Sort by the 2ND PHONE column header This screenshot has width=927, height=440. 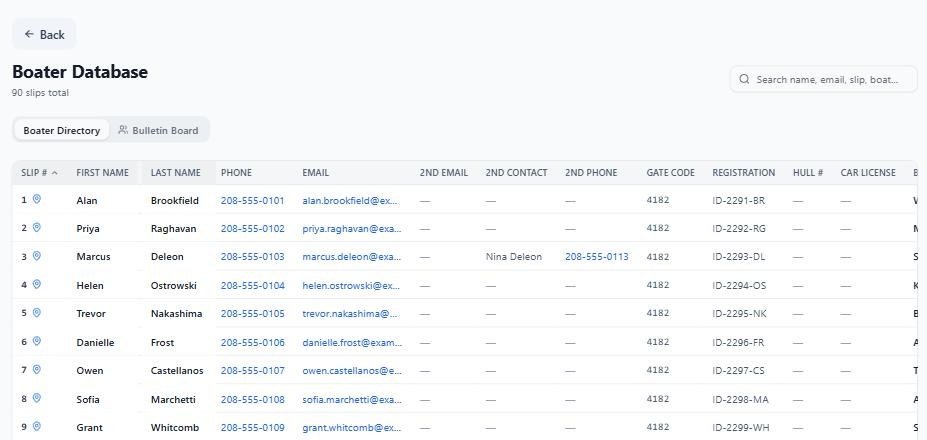coord(591,173)
